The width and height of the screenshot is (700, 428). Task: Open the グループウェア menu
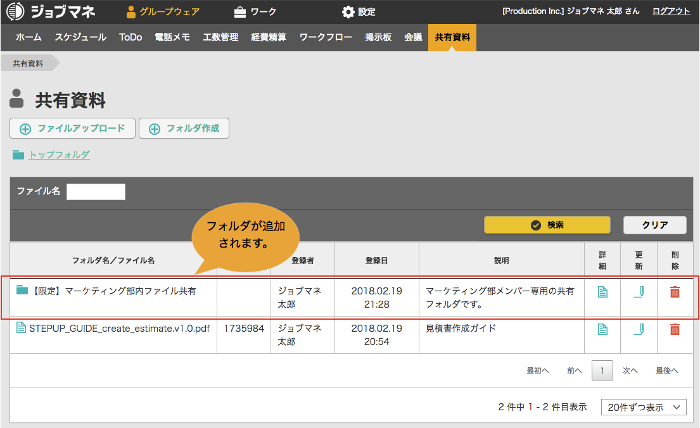pos(162,12)
